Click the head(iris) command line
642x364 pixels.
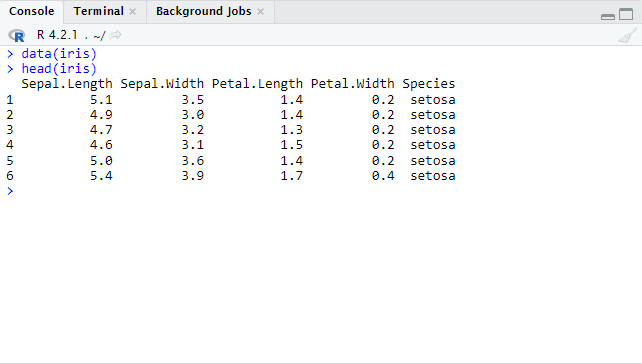(59, 69)
